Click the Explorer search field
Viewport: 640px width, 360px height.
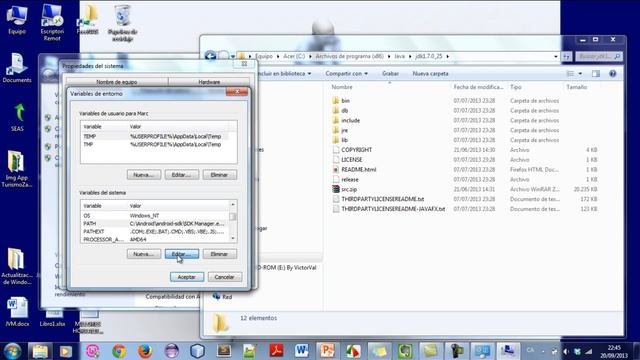[599, 56]
